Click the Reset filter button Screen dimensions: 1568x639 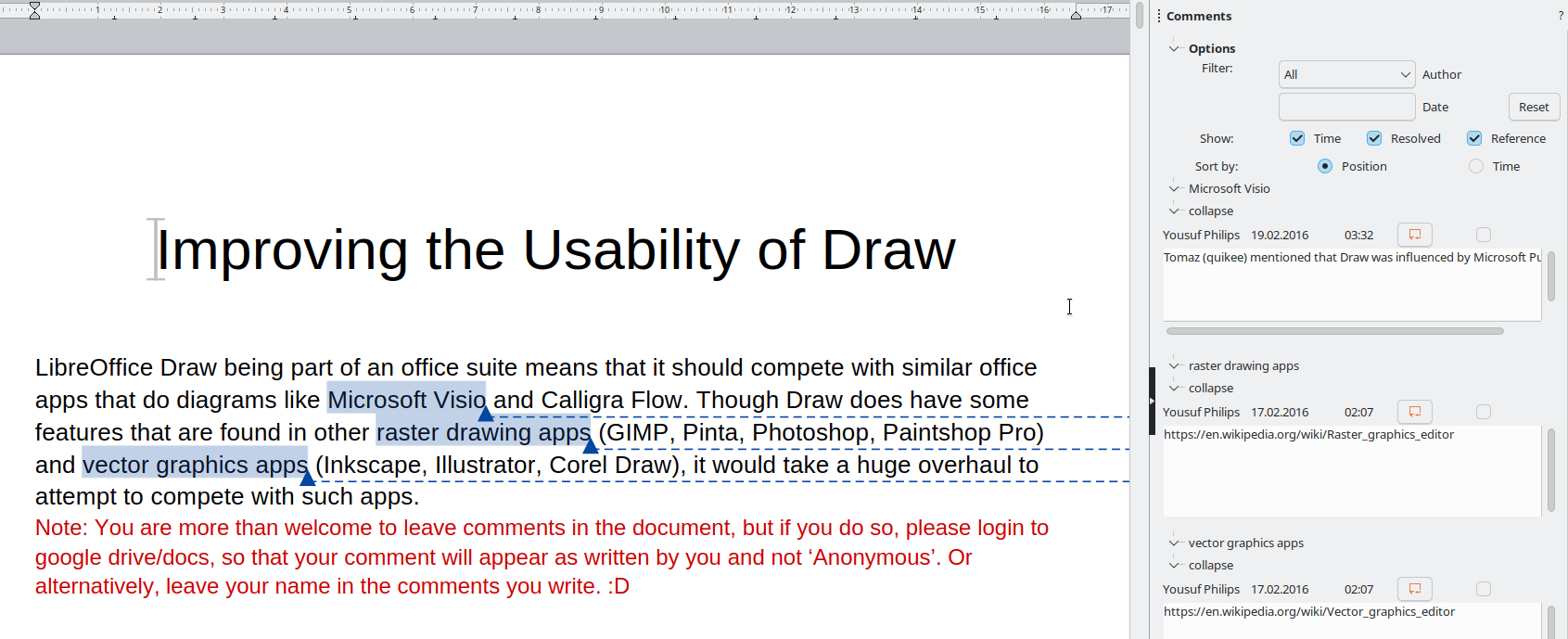1534,107
